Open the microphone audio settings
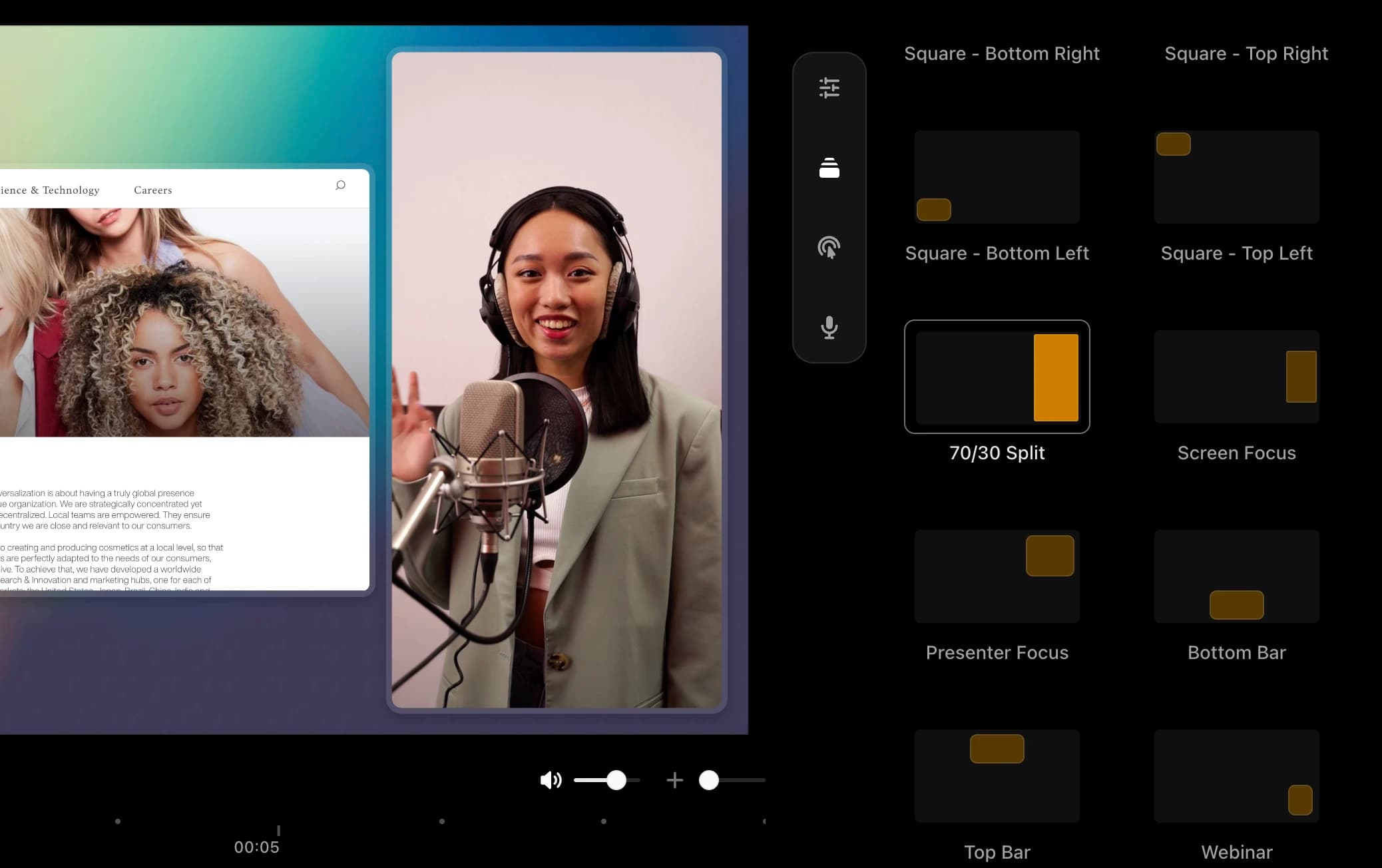 click(x=829, y=327)
